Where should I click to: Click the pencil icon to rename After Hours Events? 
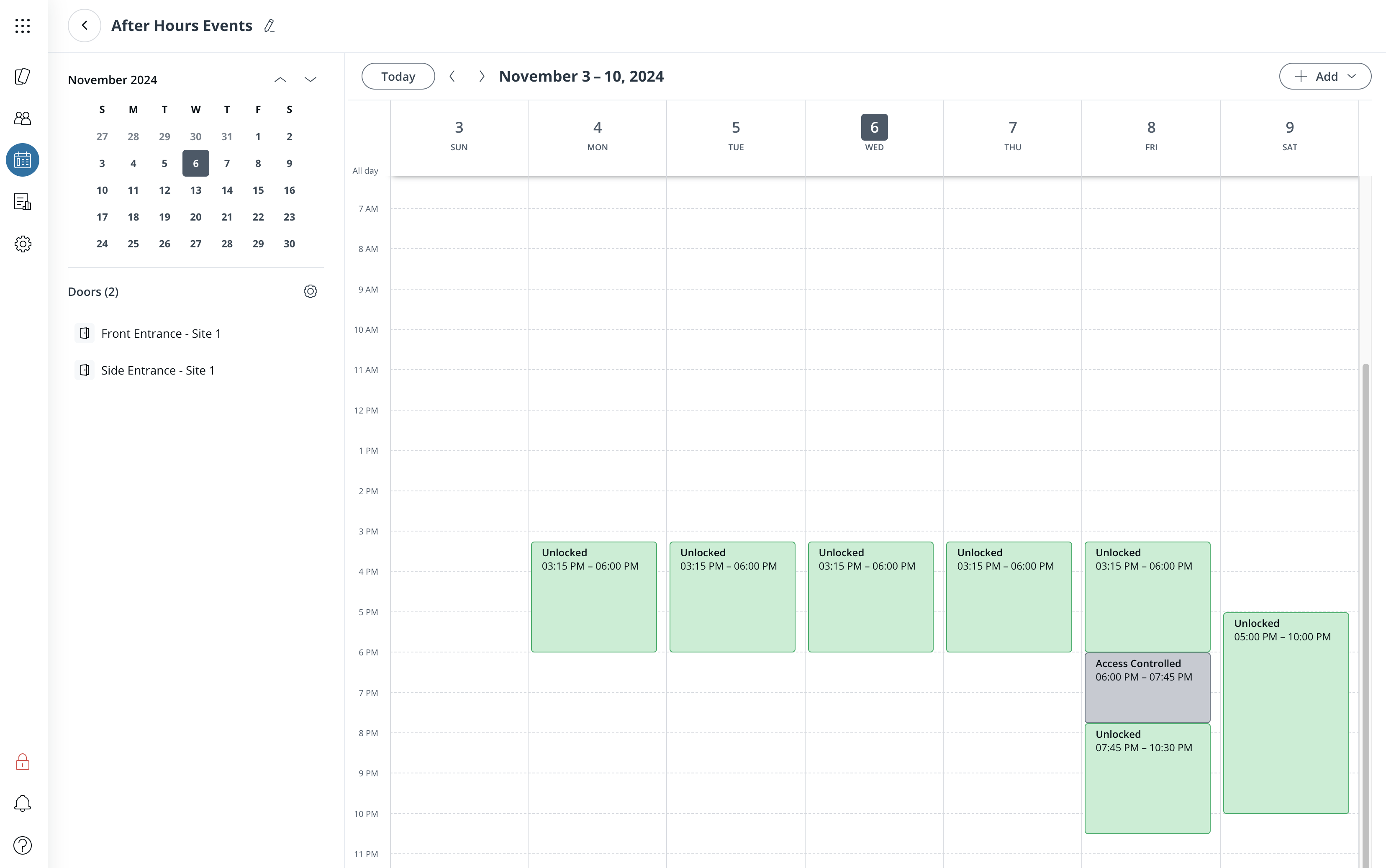(269, 26)
